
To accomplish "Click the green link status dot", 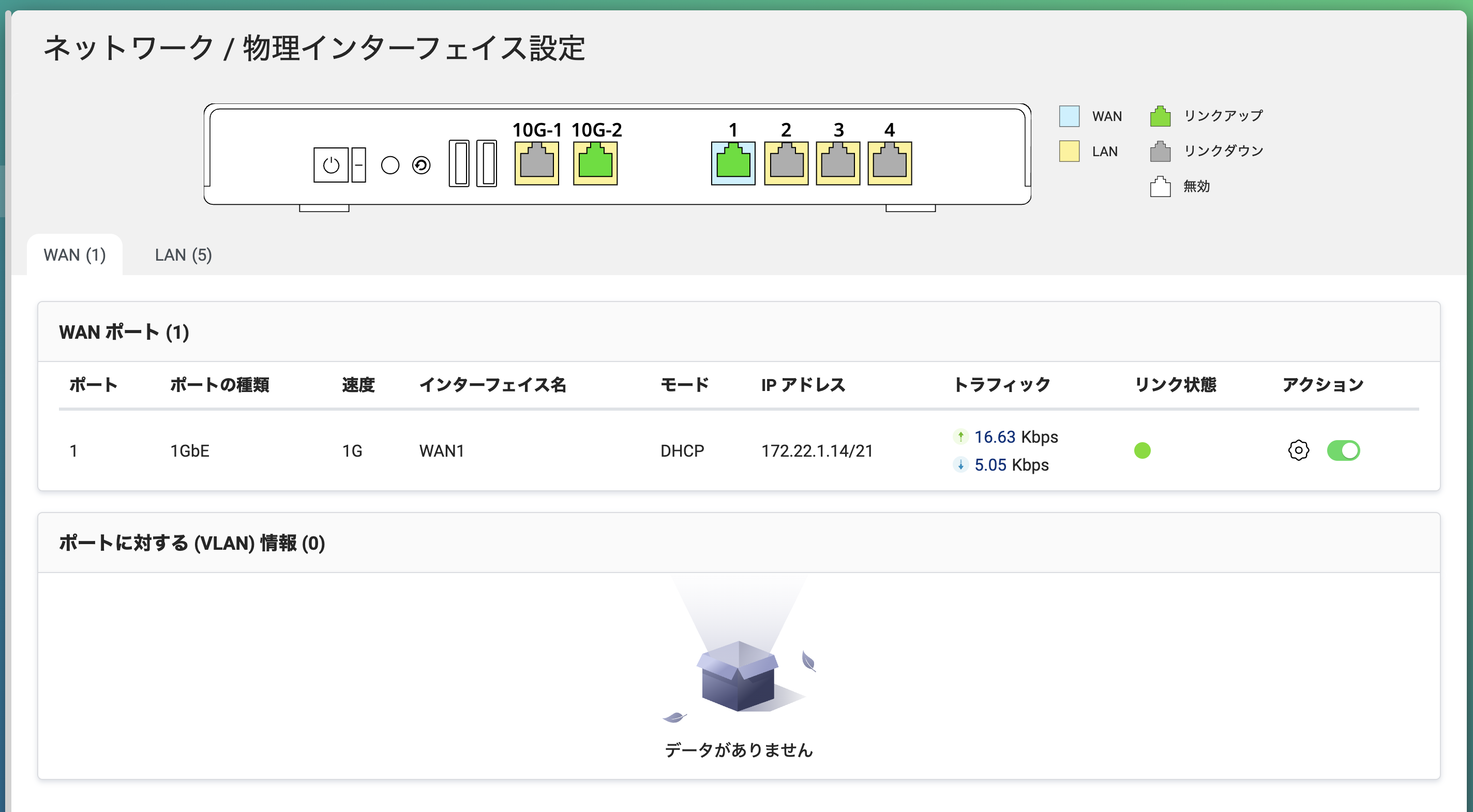I will pyautogui.click(x=1142, y=450).
